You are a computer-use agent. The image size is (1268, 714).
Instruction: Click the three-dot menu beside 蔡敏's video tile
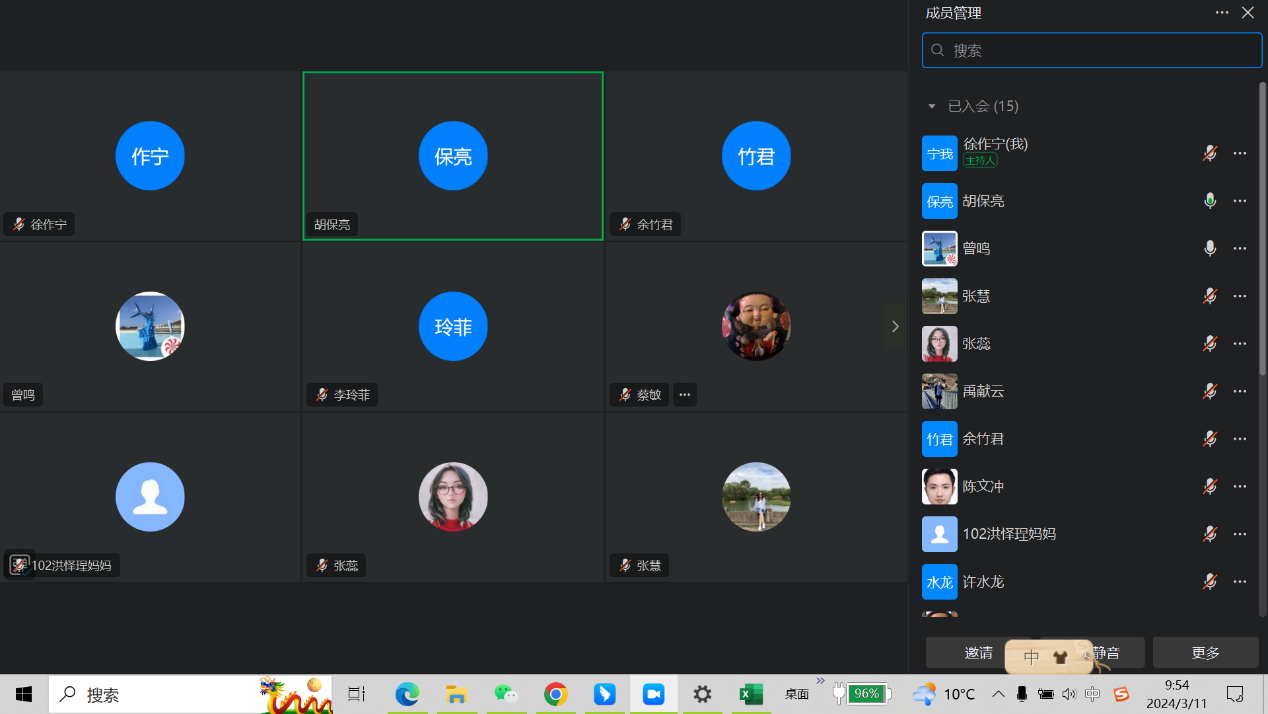(x=684, y=395)
